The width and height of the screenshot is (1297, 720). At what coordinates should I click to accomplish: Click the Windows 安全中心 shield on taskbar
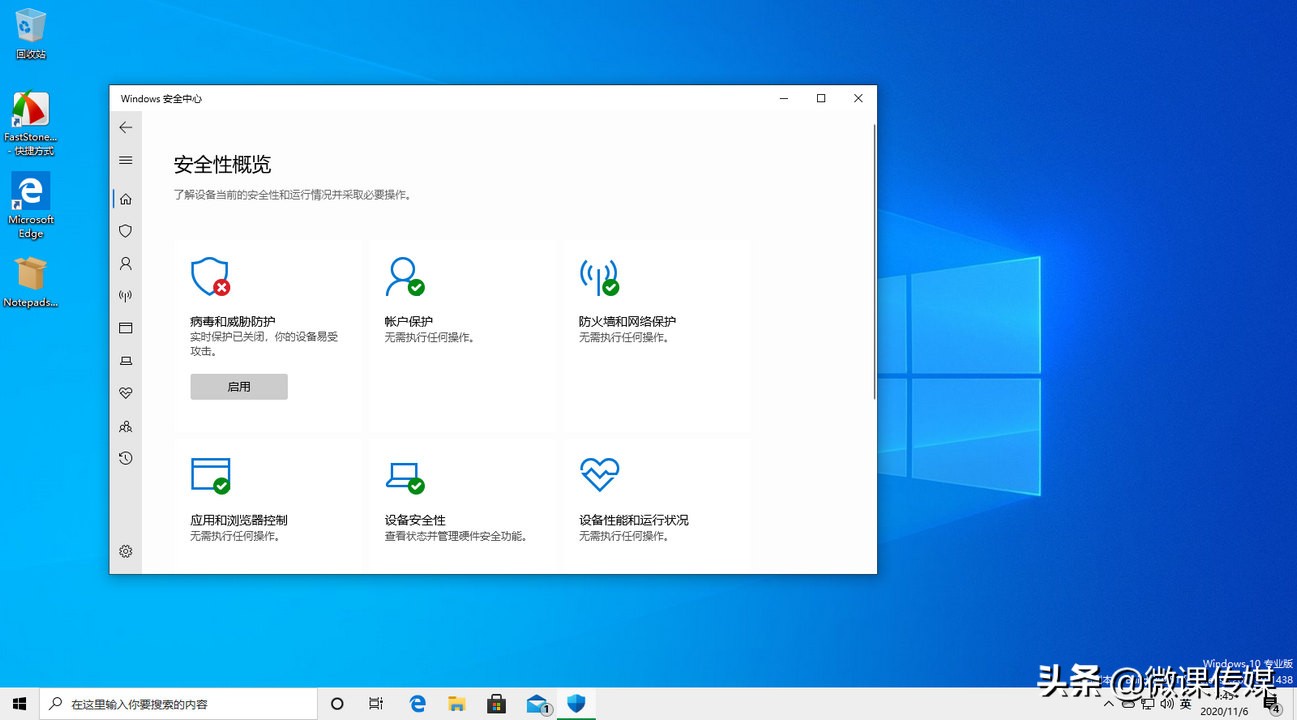coord(576,703)
